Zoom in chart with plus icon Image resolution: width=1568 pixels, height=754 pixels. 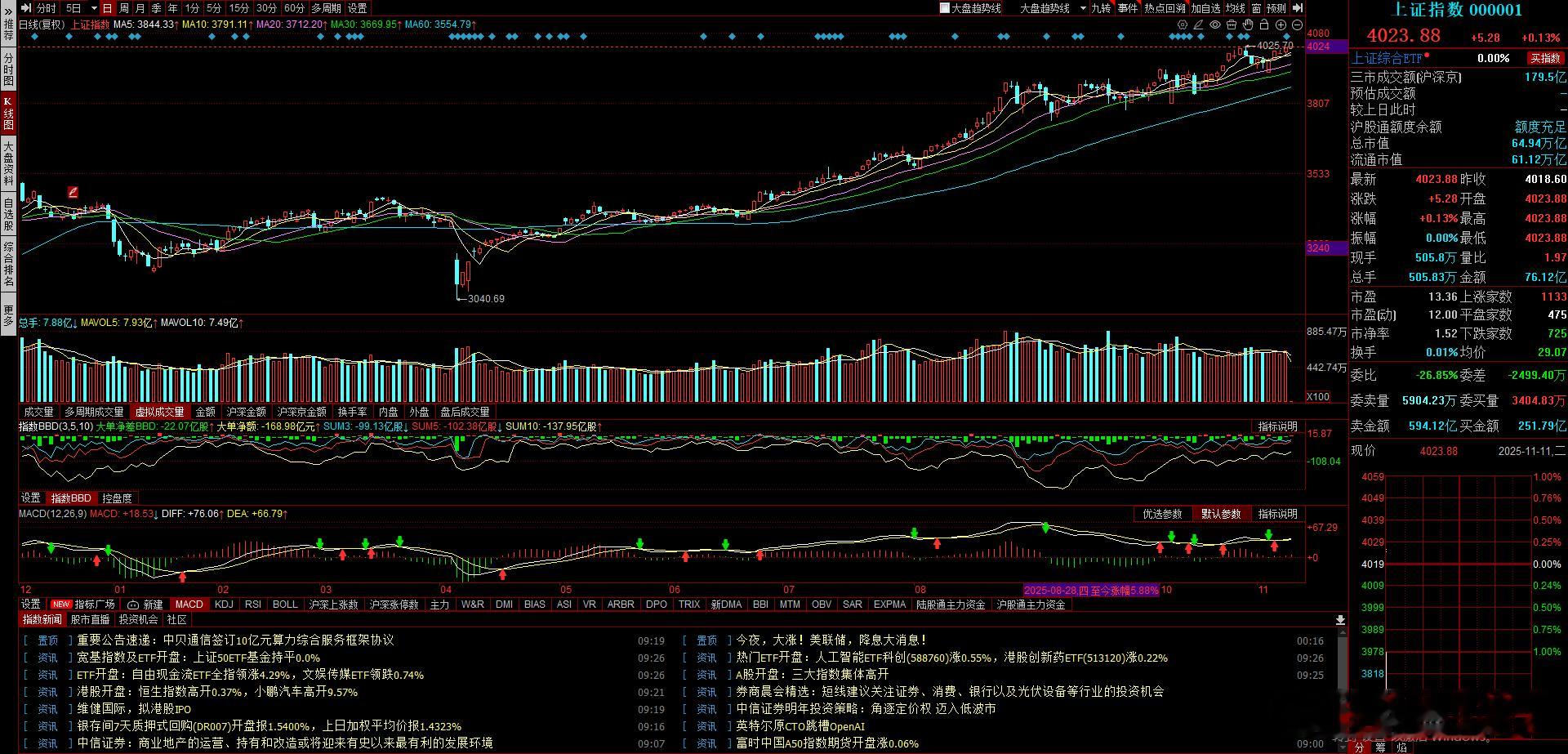click(x=1281, y=25)
